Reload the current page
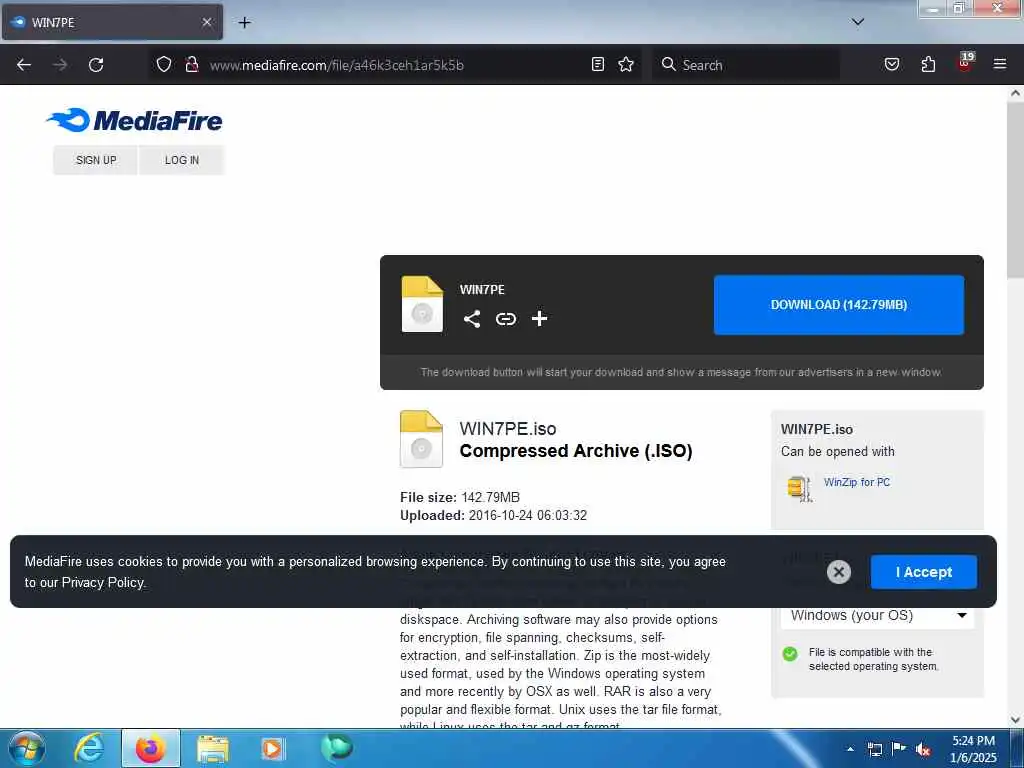The width and height of the screenshot is (1024, 768). click(96, 65)
